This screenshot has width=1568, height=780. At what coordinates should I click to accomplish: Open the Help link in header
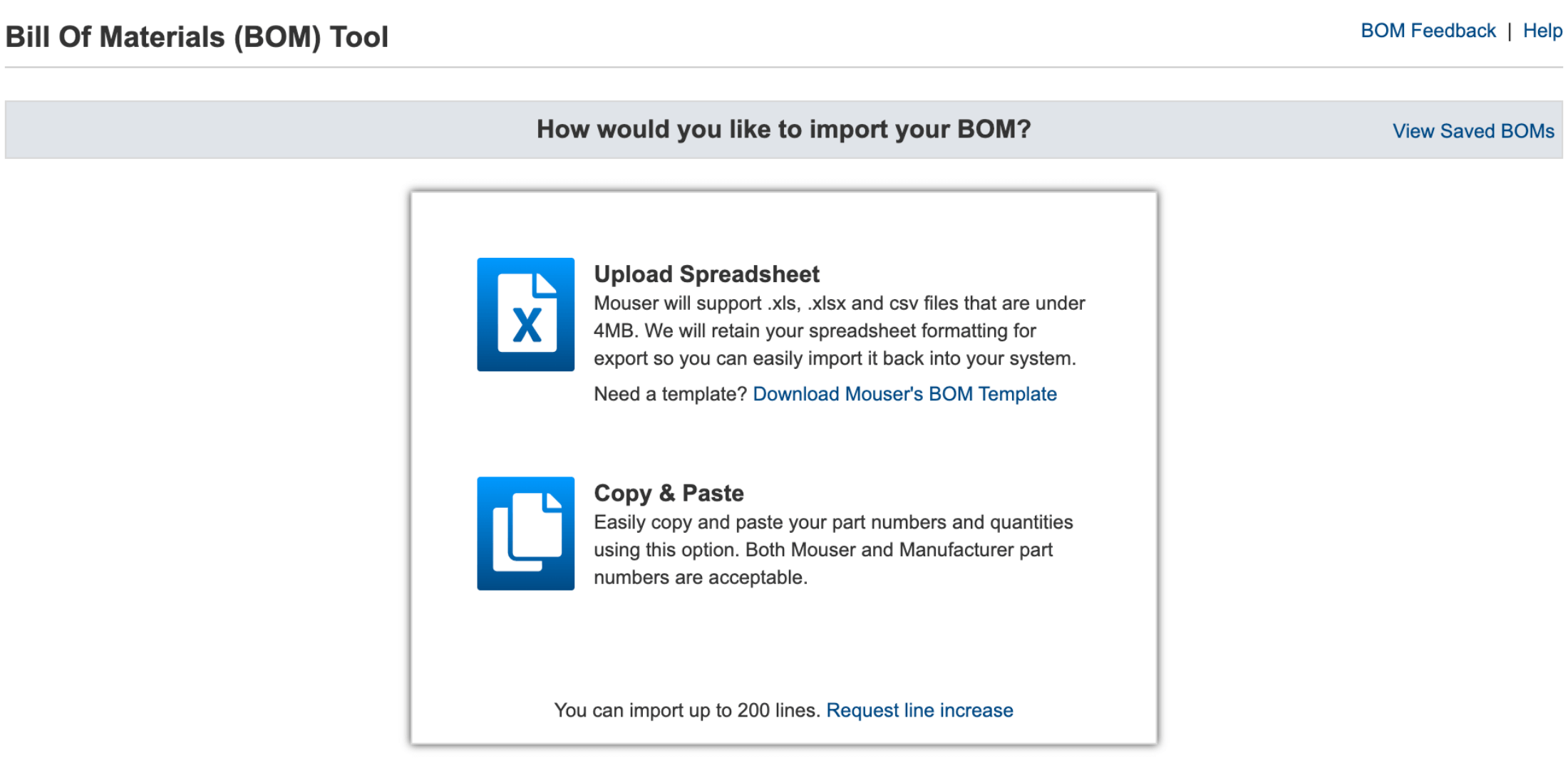pyautogui.click(x=1542, y=31)
